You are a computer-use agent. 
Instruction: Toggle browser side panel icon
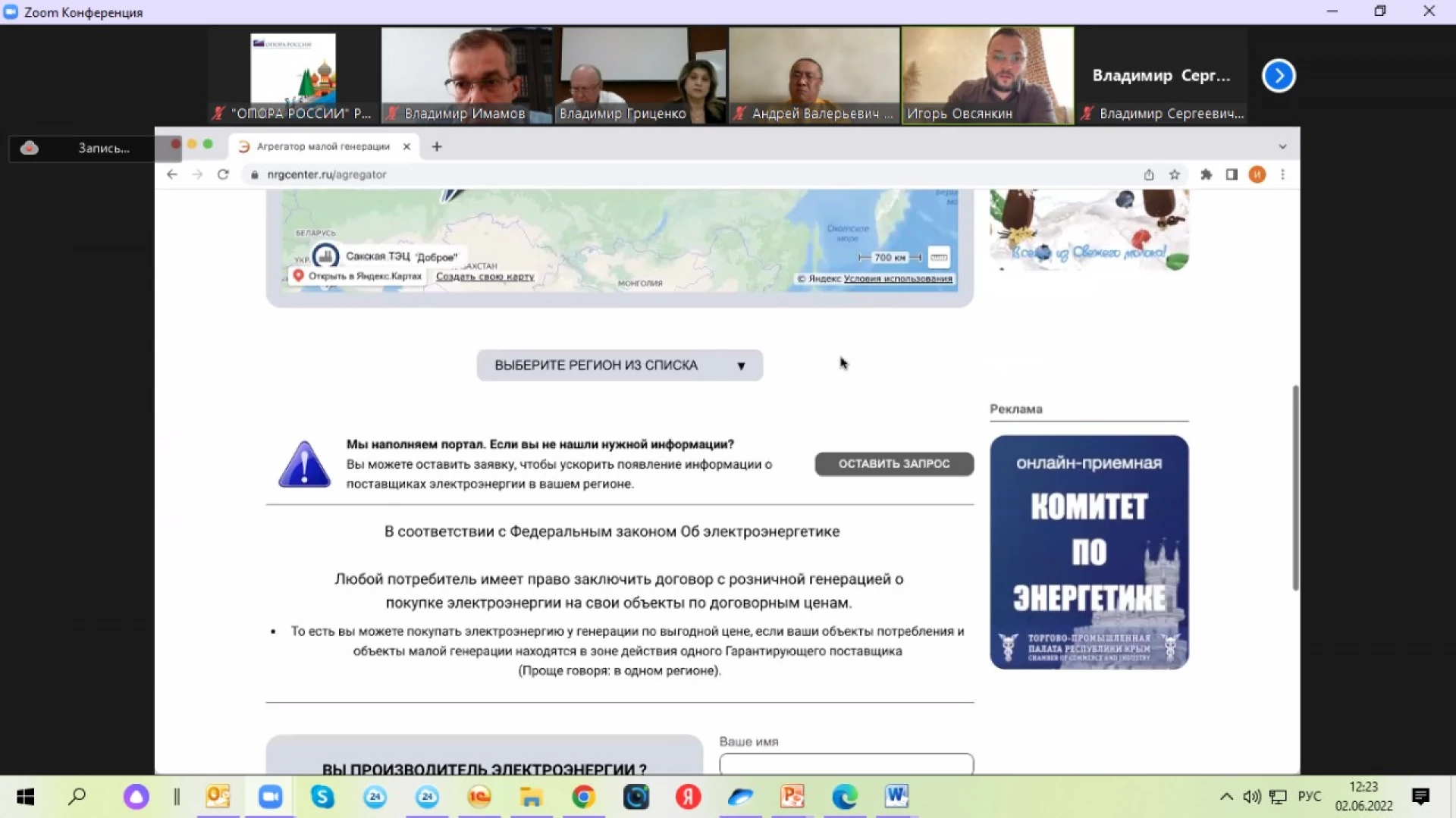[x=1232, y=174]
